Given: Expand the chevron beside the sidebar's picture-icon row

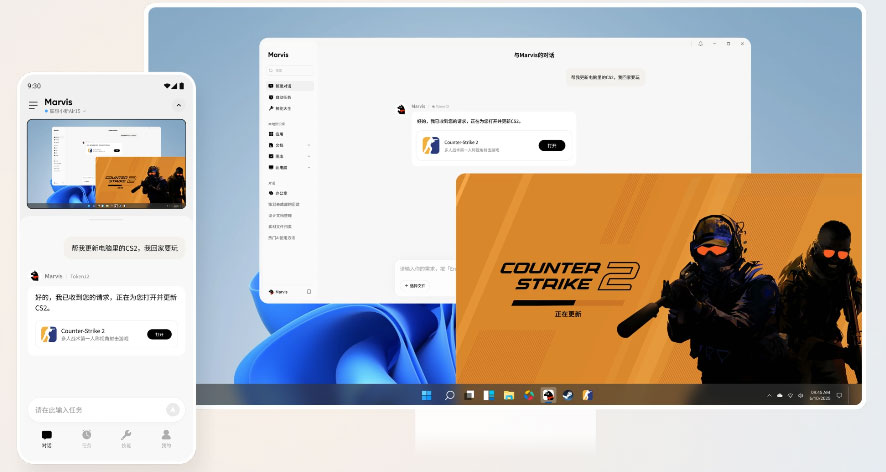Looking at the screenshot, I should 309,156.
